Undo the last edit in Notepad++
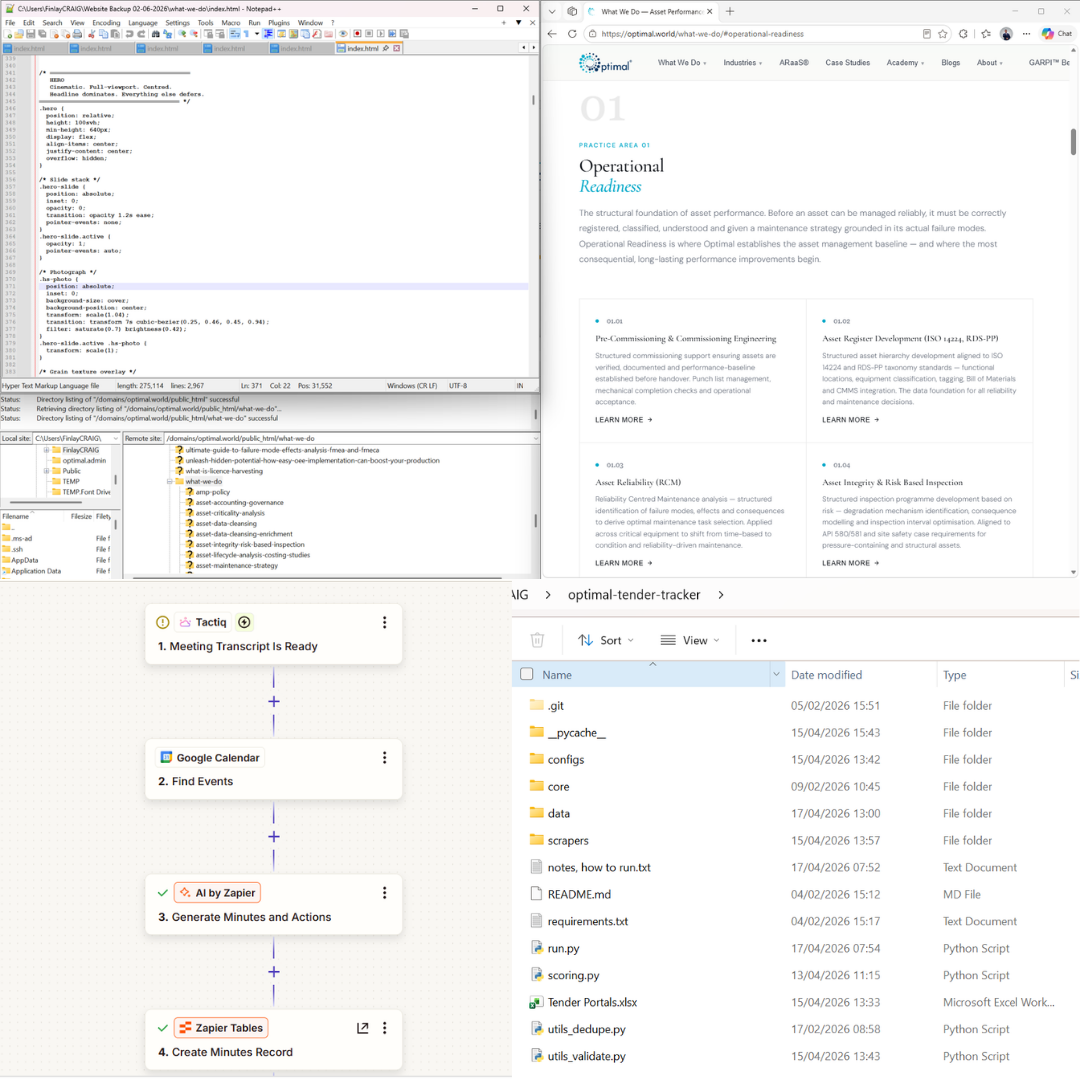This screenshot has width=1080, height=1080. tap(129, 34)
